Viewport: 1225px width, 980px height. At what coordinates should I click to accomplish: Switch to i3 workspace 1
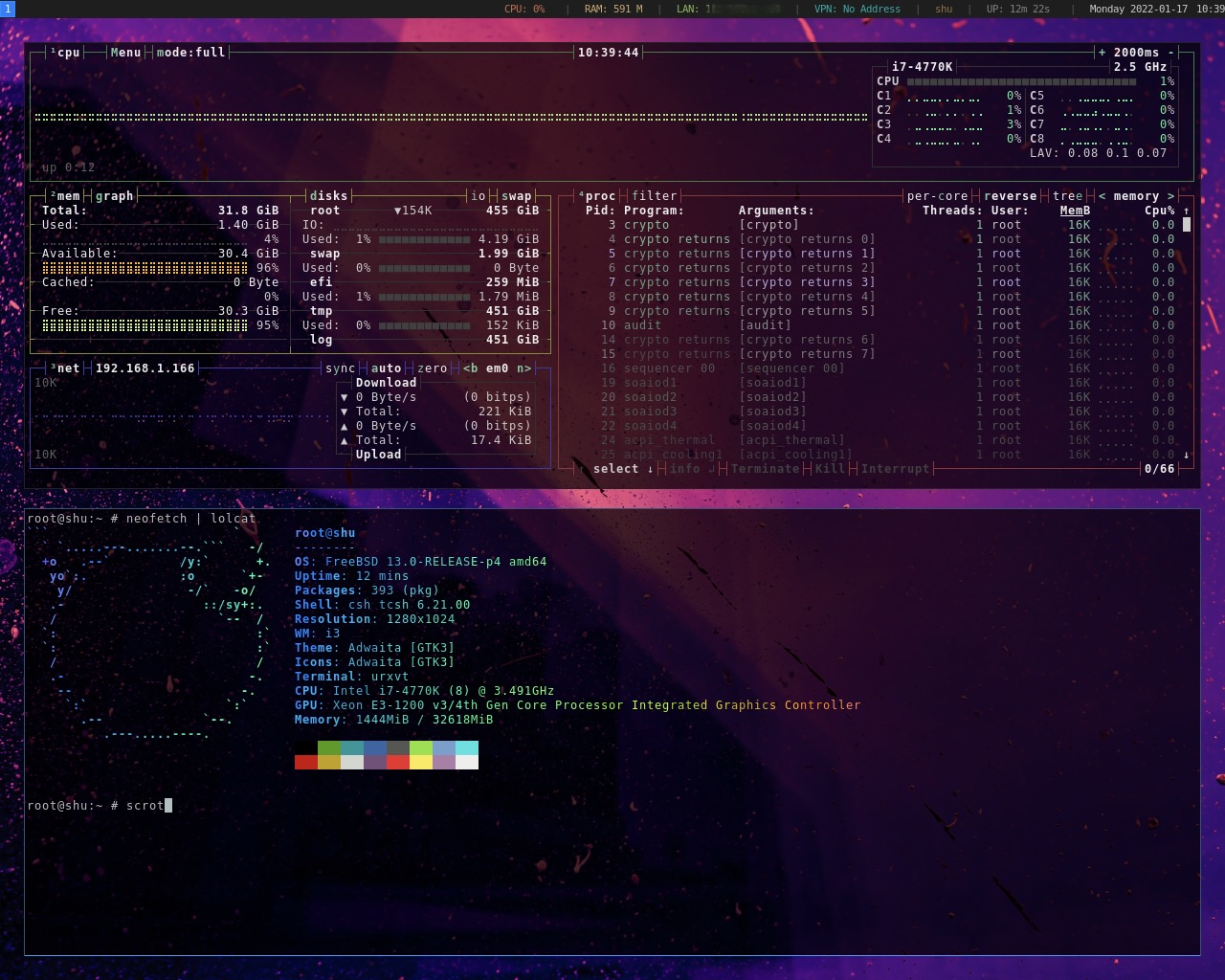coord(7,9)
